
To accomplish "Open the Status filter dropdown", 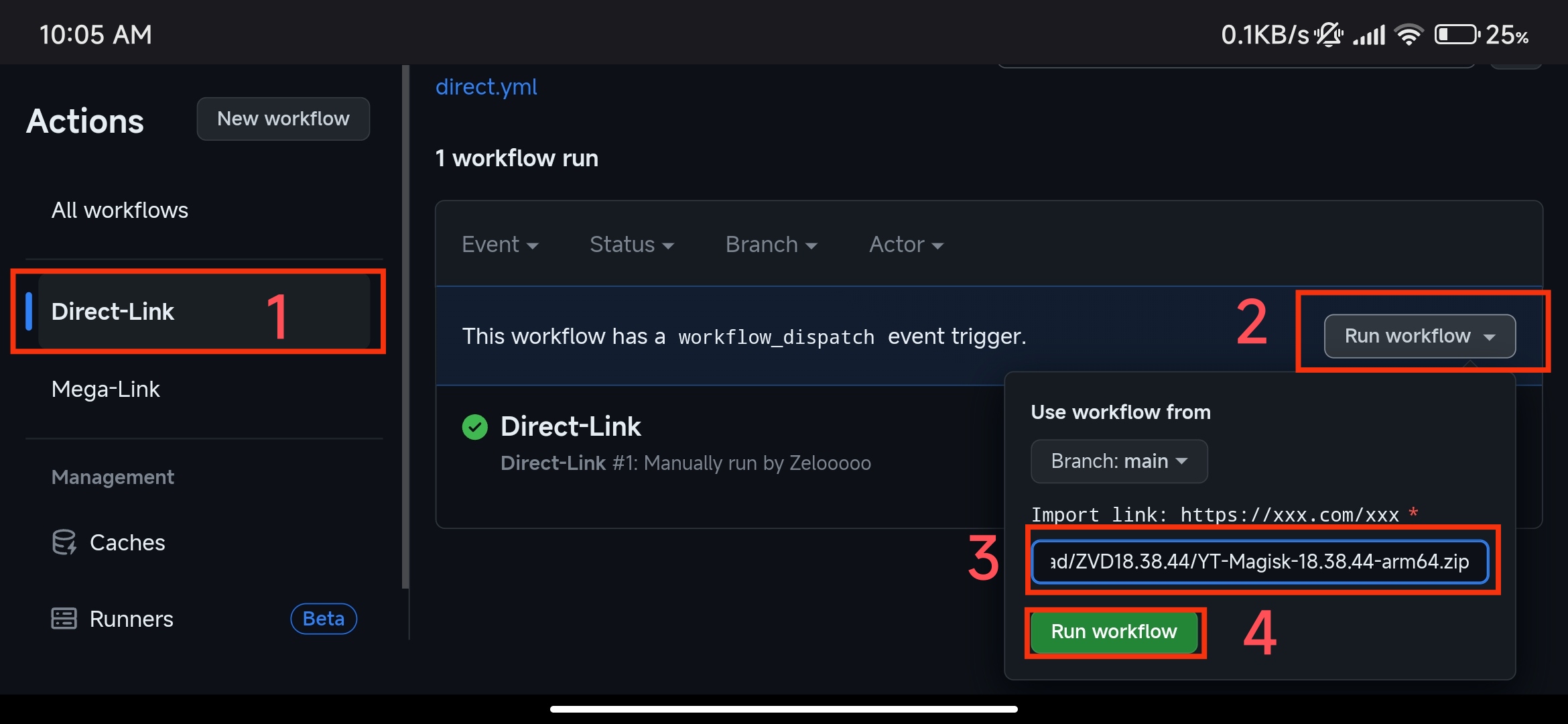I will 631,245.
